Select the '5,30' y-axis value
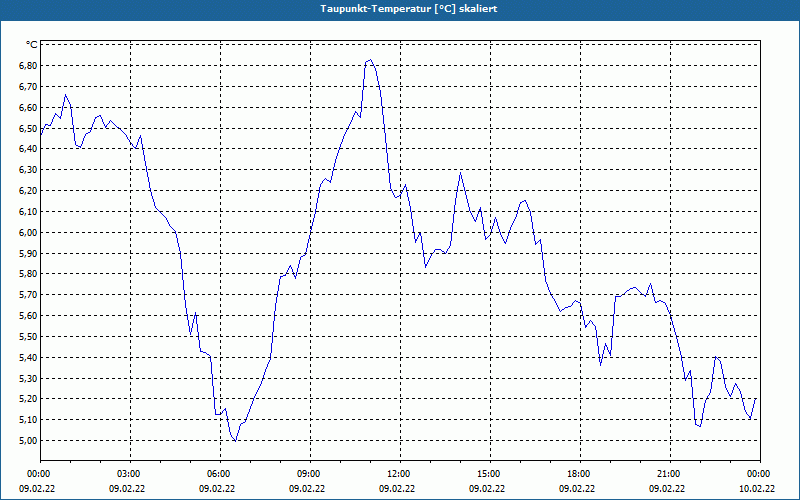Screen dimensions: 800x500 [28, 379]
